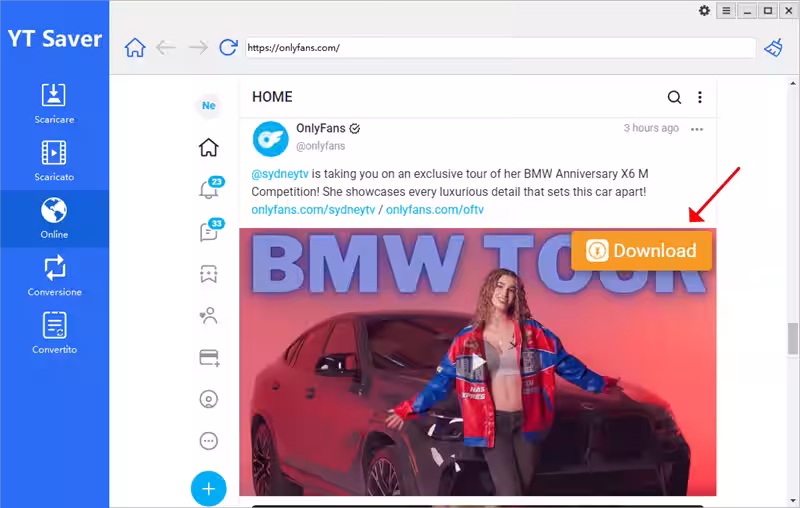The height and width of the screenshot is (508, 800).
Task: Go back using the left arrow
Action: [x=166, y=47]
